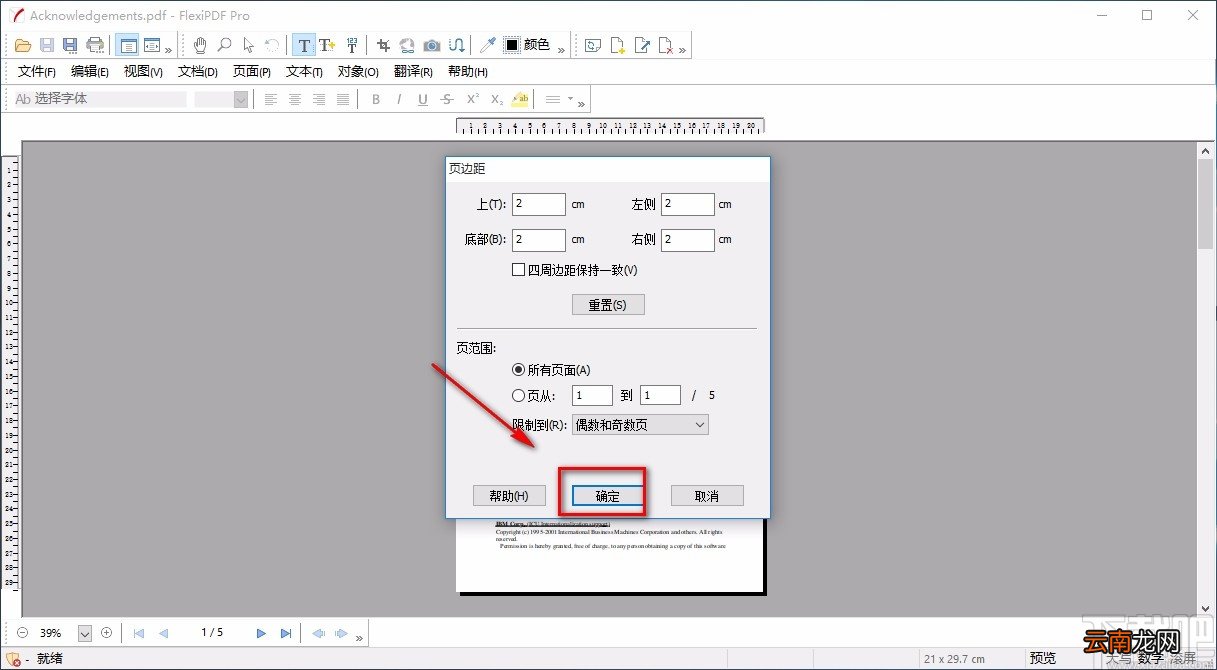Apply Italic formatting

tap(399, 99)
